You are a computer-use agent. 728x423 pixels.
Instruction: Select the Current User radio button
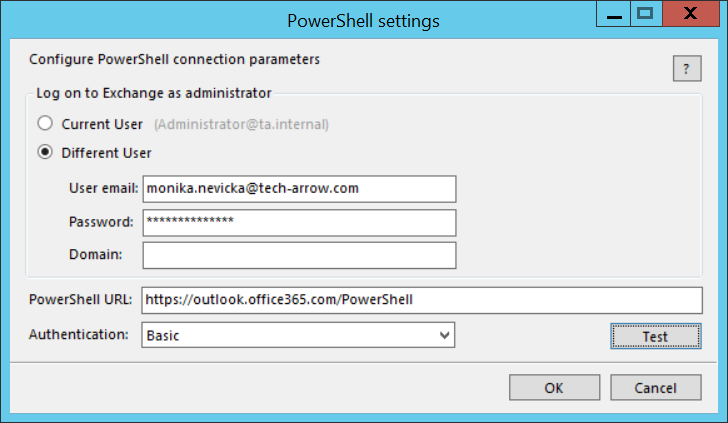point(44,125)
